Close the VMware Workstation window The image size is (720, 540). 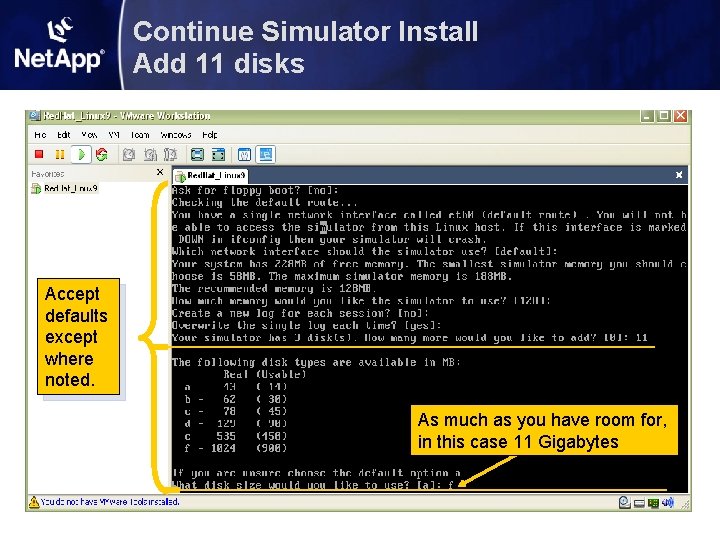(681, 116)
